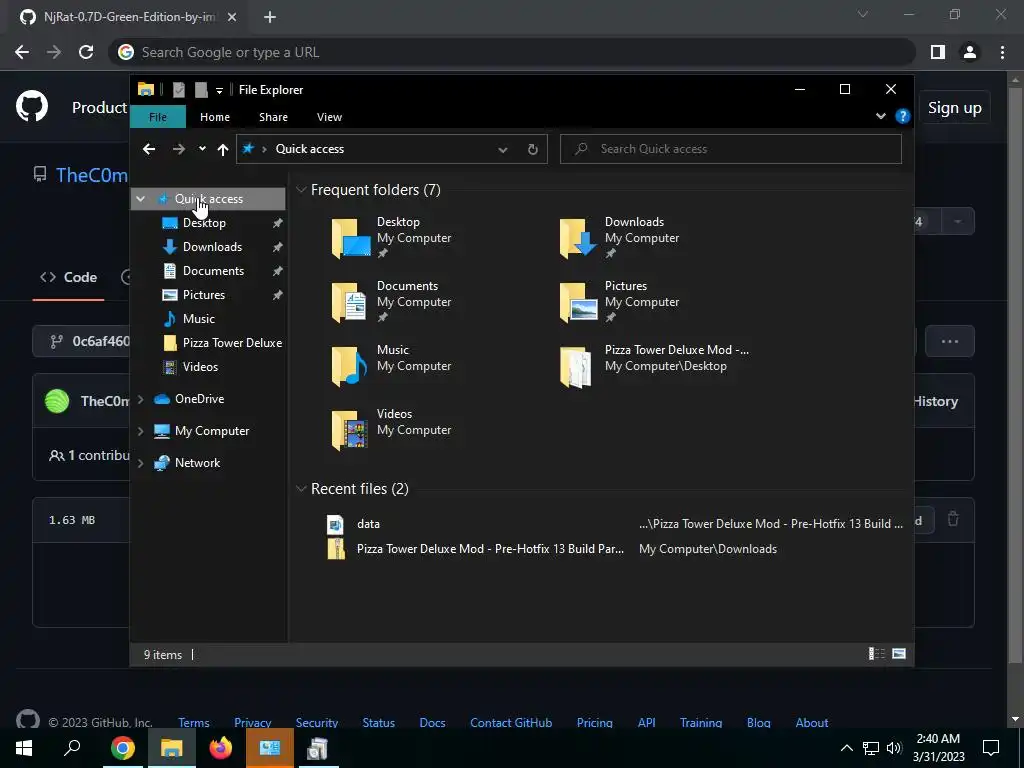1024x768 pixels.
Task: Open the volume control in system tray
Action: [x=894, y=748]
